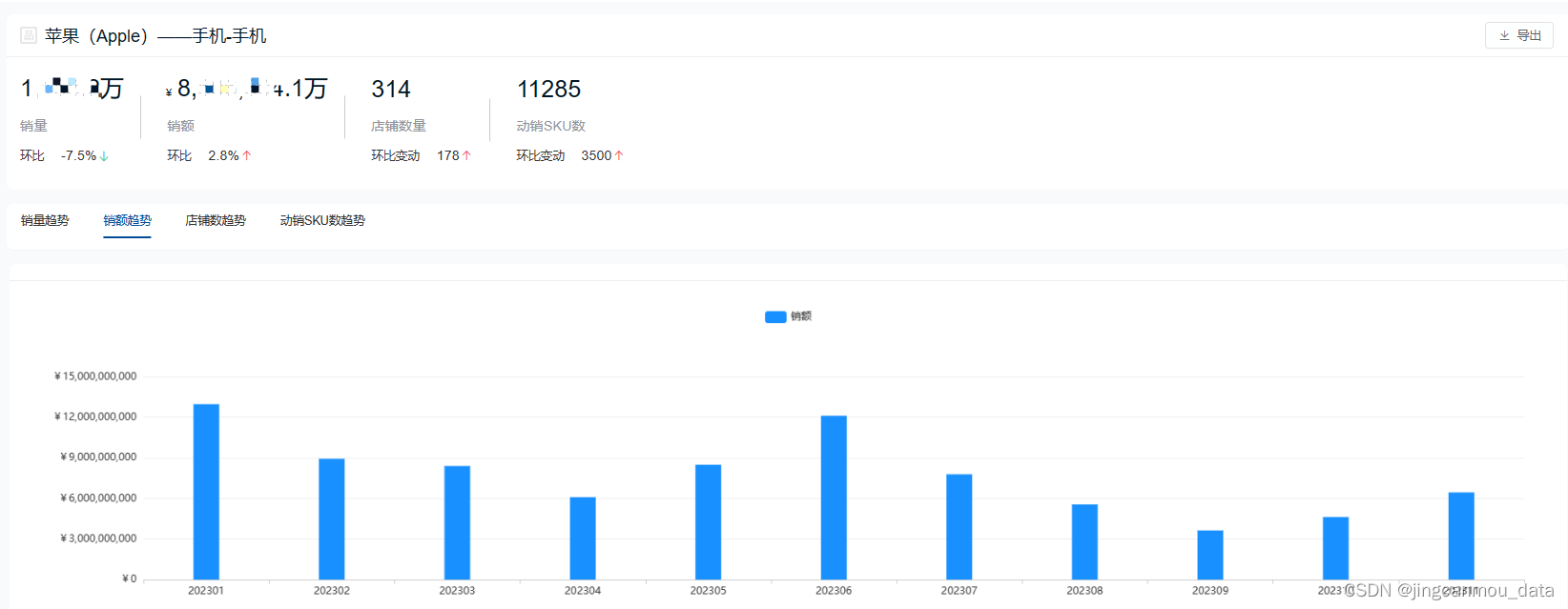Click the 店铺数量 label
The image size is (1568, 609).
pos(399,126)
